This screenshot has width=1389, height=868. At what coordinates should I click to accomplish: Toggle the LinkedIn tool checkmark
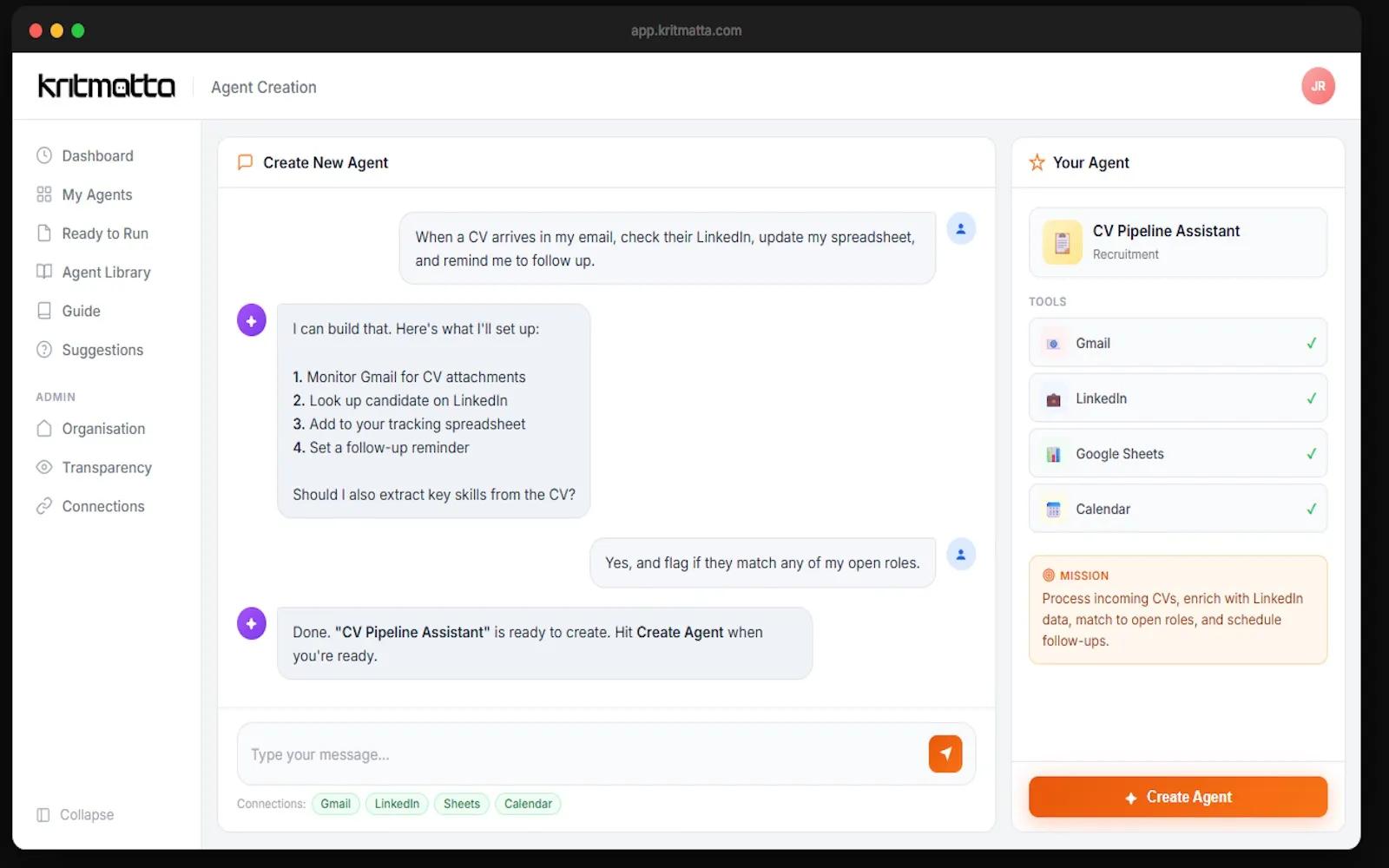pyautogui.click(x=1311, y=398)
